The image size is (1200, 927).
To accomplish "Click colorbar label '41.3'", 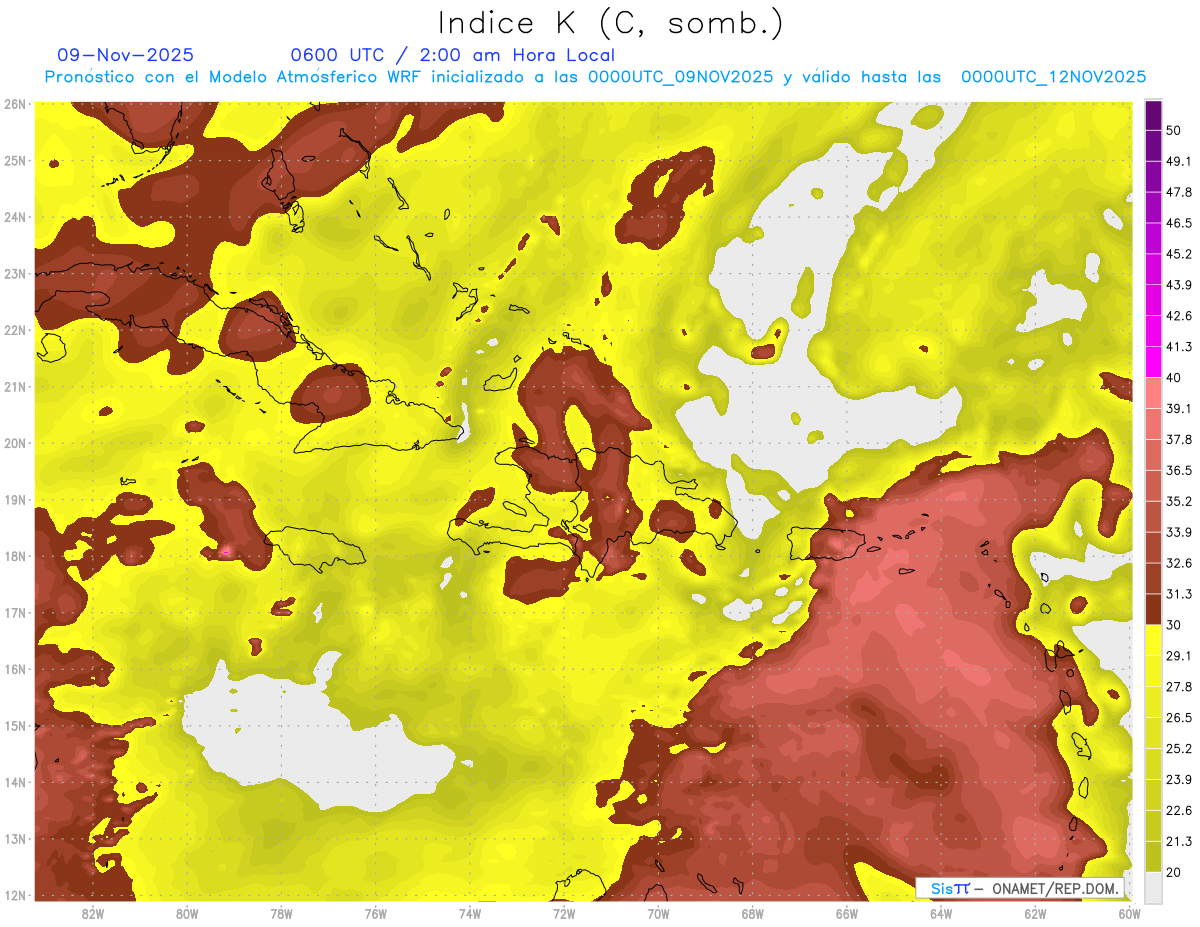I will (x=1179, y=347).
